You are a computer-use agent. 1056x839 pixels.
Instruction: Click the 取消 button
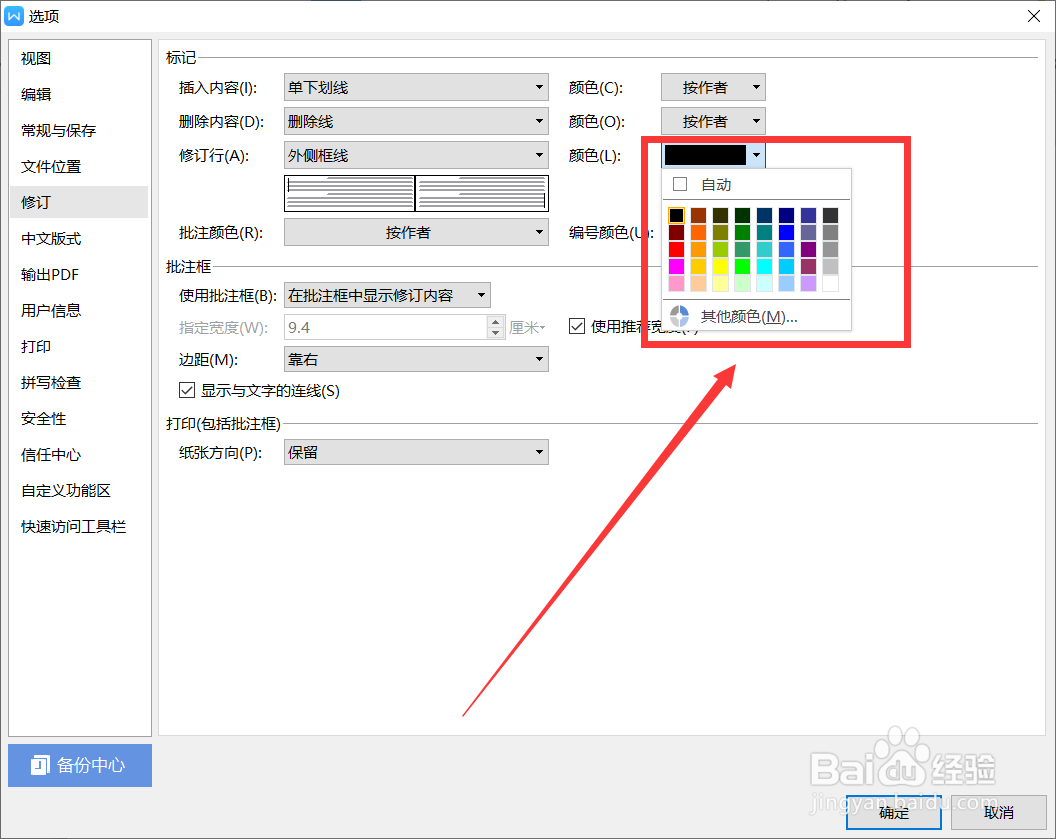[999, 812]
